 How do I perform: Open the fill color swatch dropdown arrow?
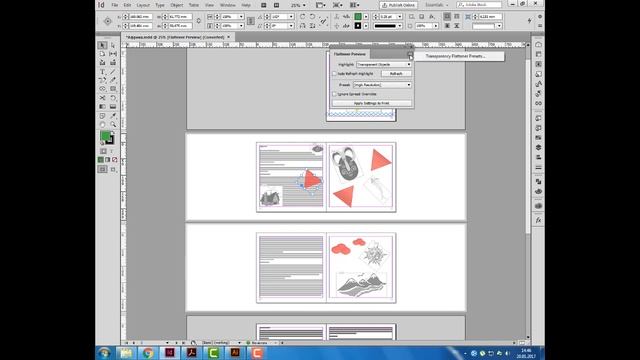point(366,17)
